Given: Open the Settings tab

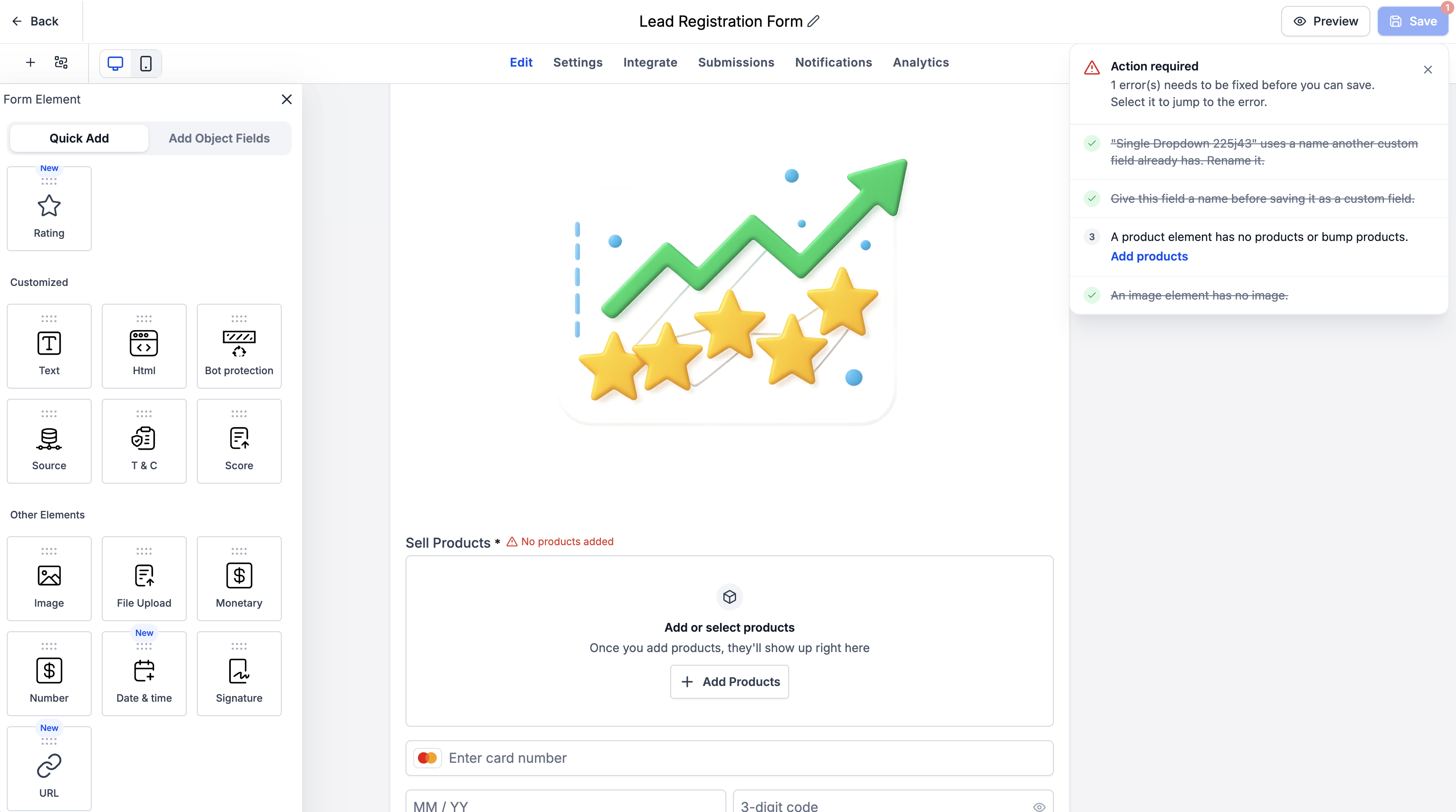Looking at the screenshot, I should point(578,63).
